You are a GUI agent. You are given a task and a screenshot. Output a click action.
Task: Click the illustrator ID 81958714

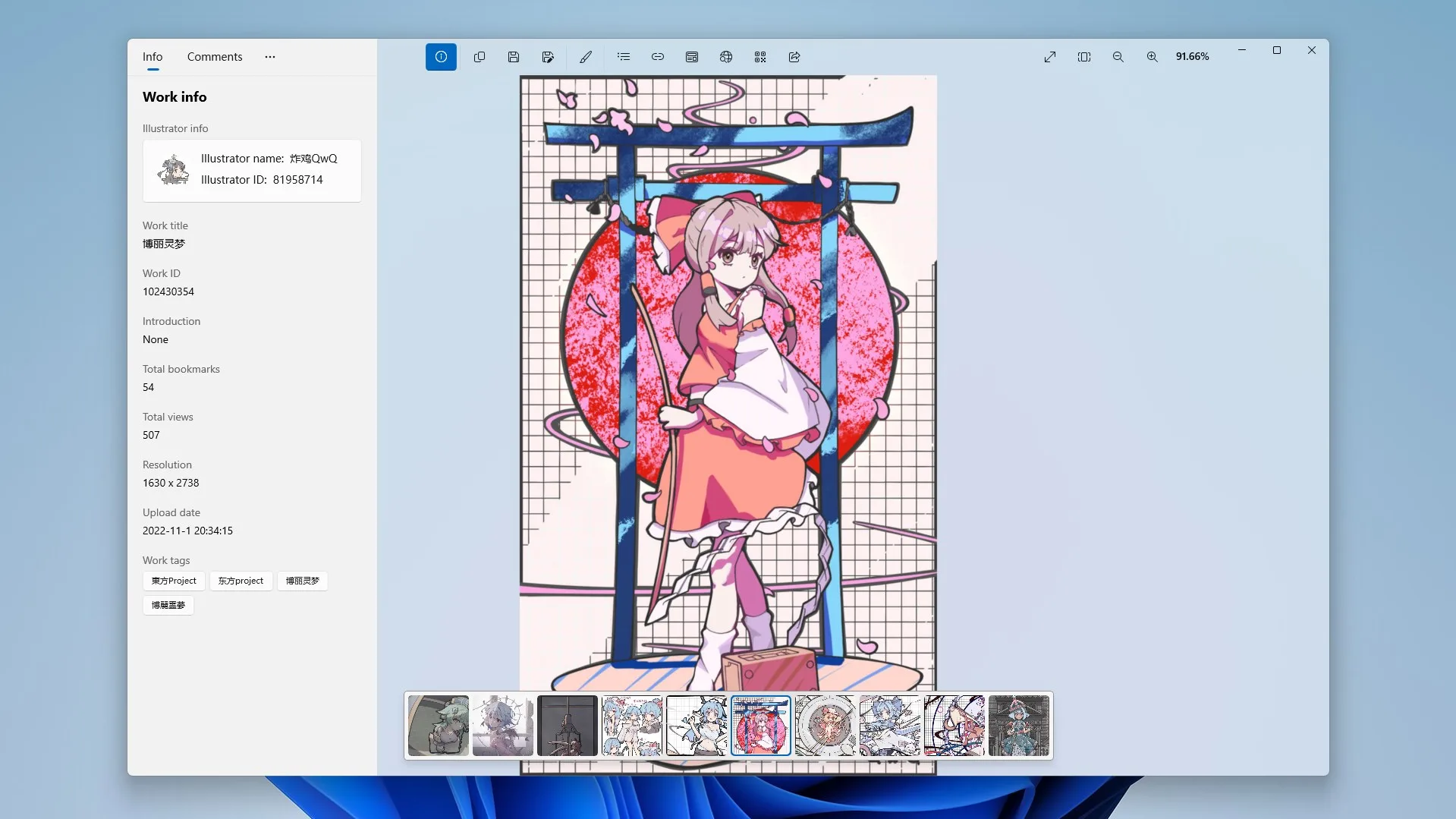298,180
